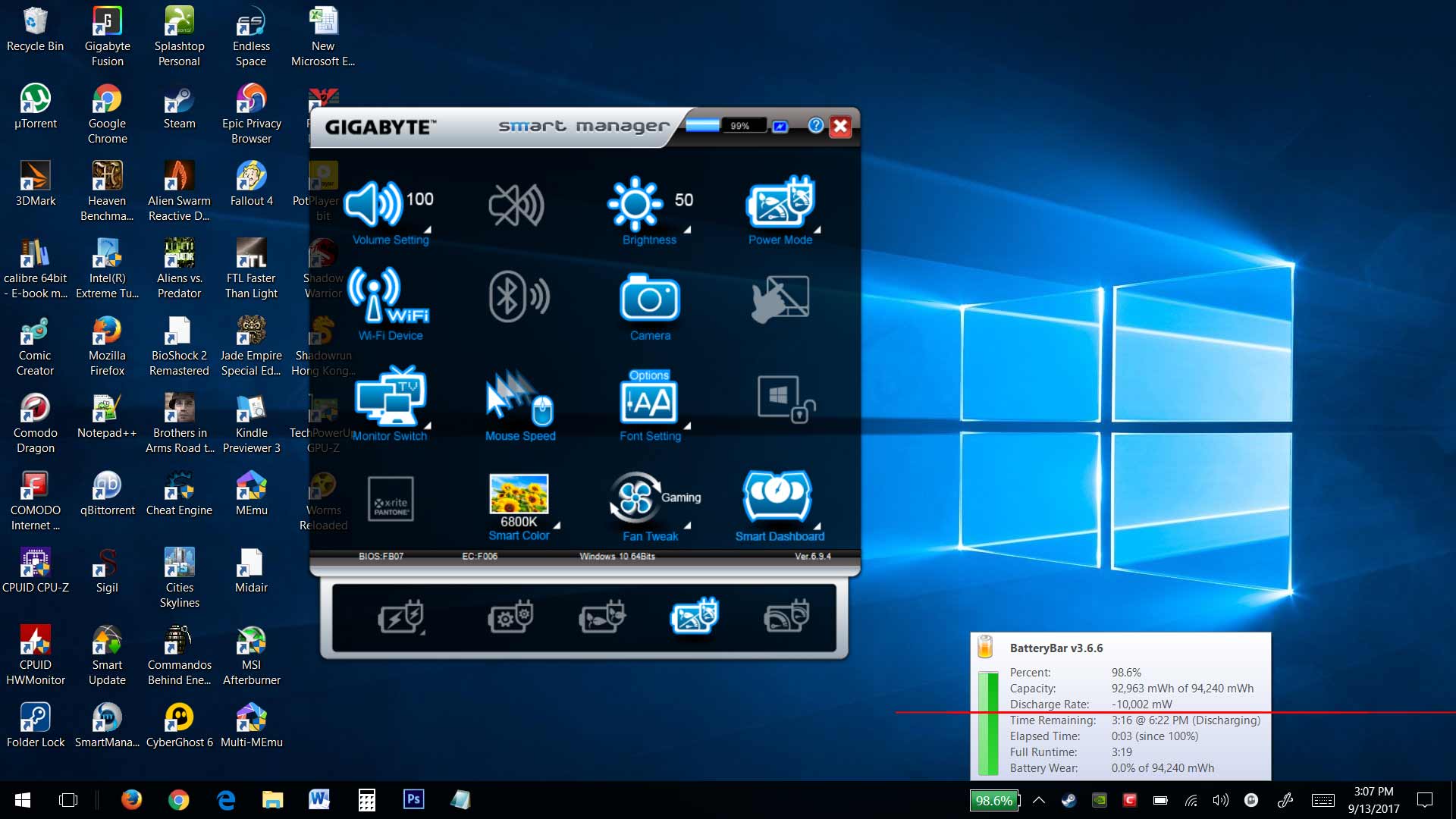Open Steam tray icon
Image resolution: width=1456 pixels, height=819 pixels.
click(x=1068, y=800)
